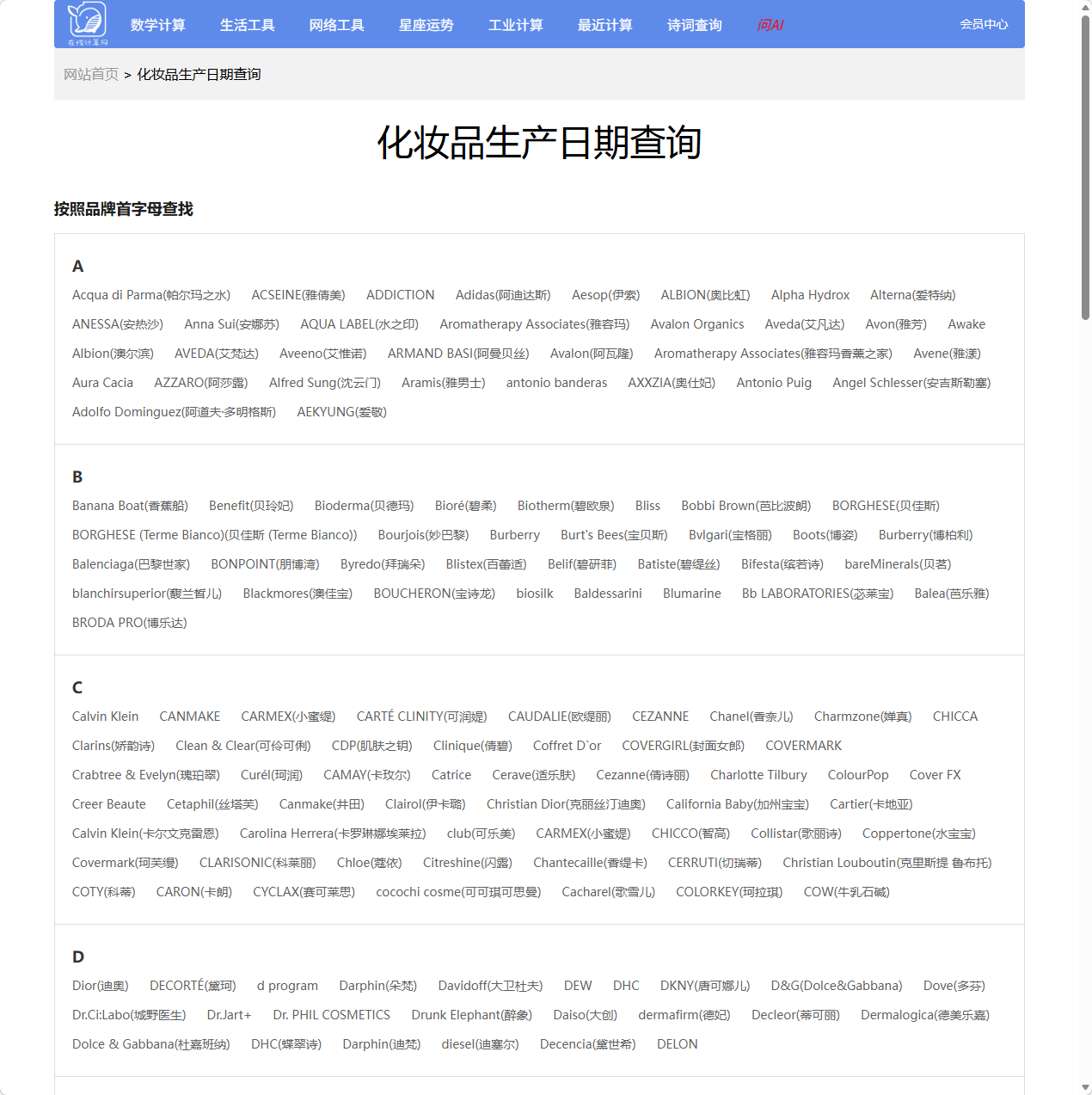
Task: Open the 生活工具 menu
Action: (247, 25)
